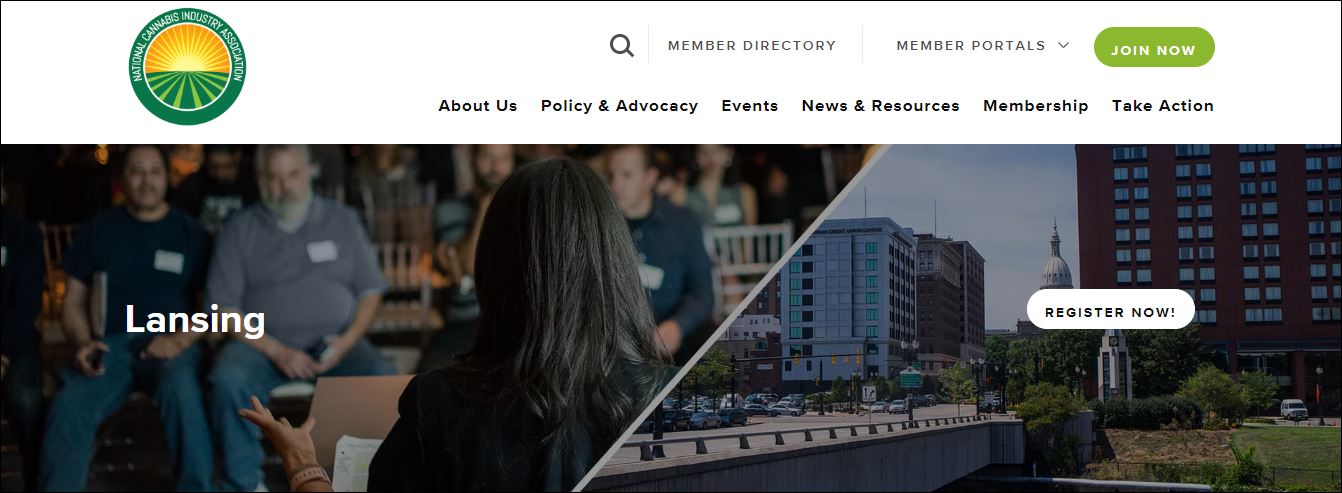Open the National Cannabis Industry Association logo
Image resolution: width=1342 pixels, height=493 pixels.
(188, 67)
